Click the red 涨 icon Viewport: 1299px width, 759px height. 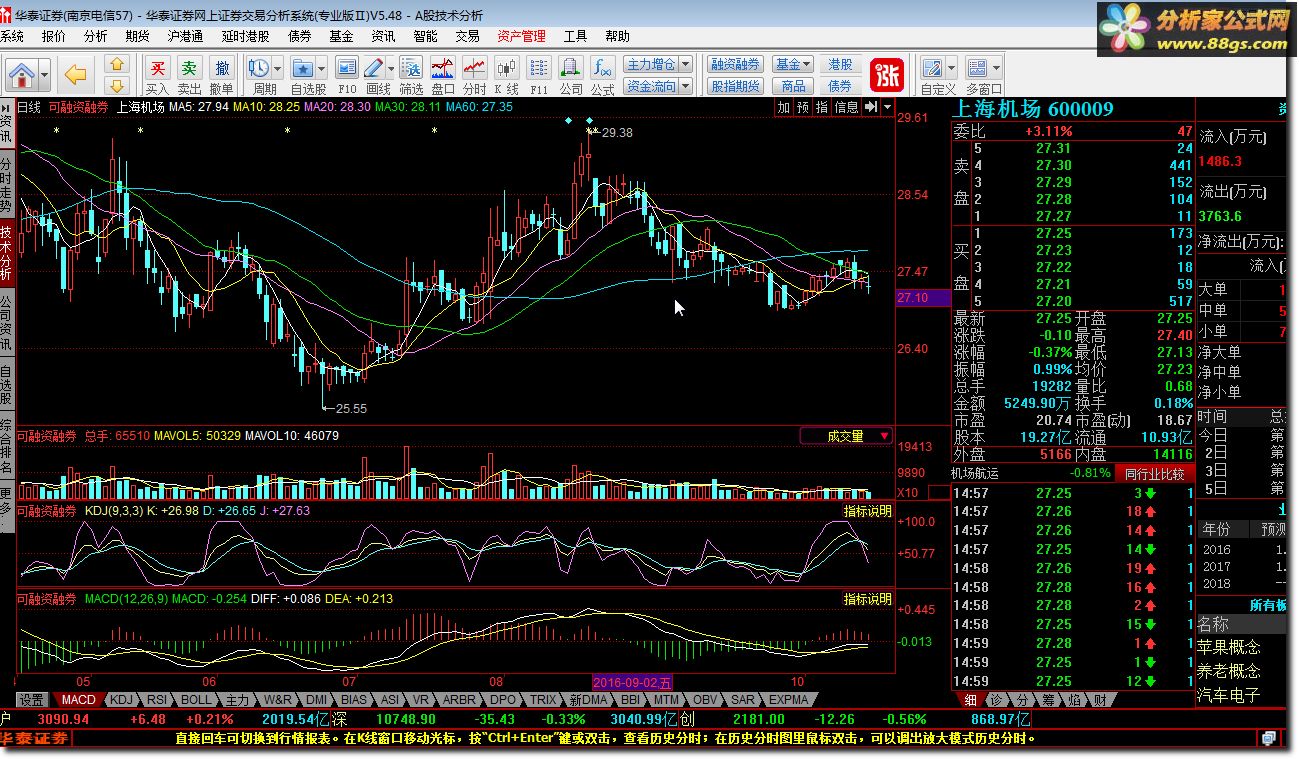click(887, 74)
